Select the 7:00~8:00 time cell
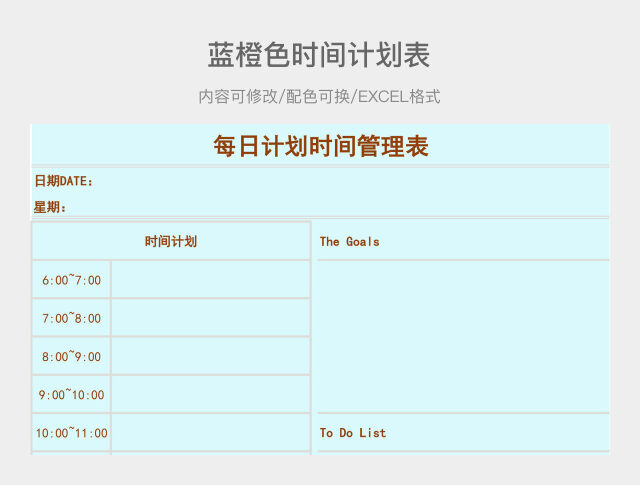This screenshot has height=485, width=640. pyautogui.click(x=72, y=318)
